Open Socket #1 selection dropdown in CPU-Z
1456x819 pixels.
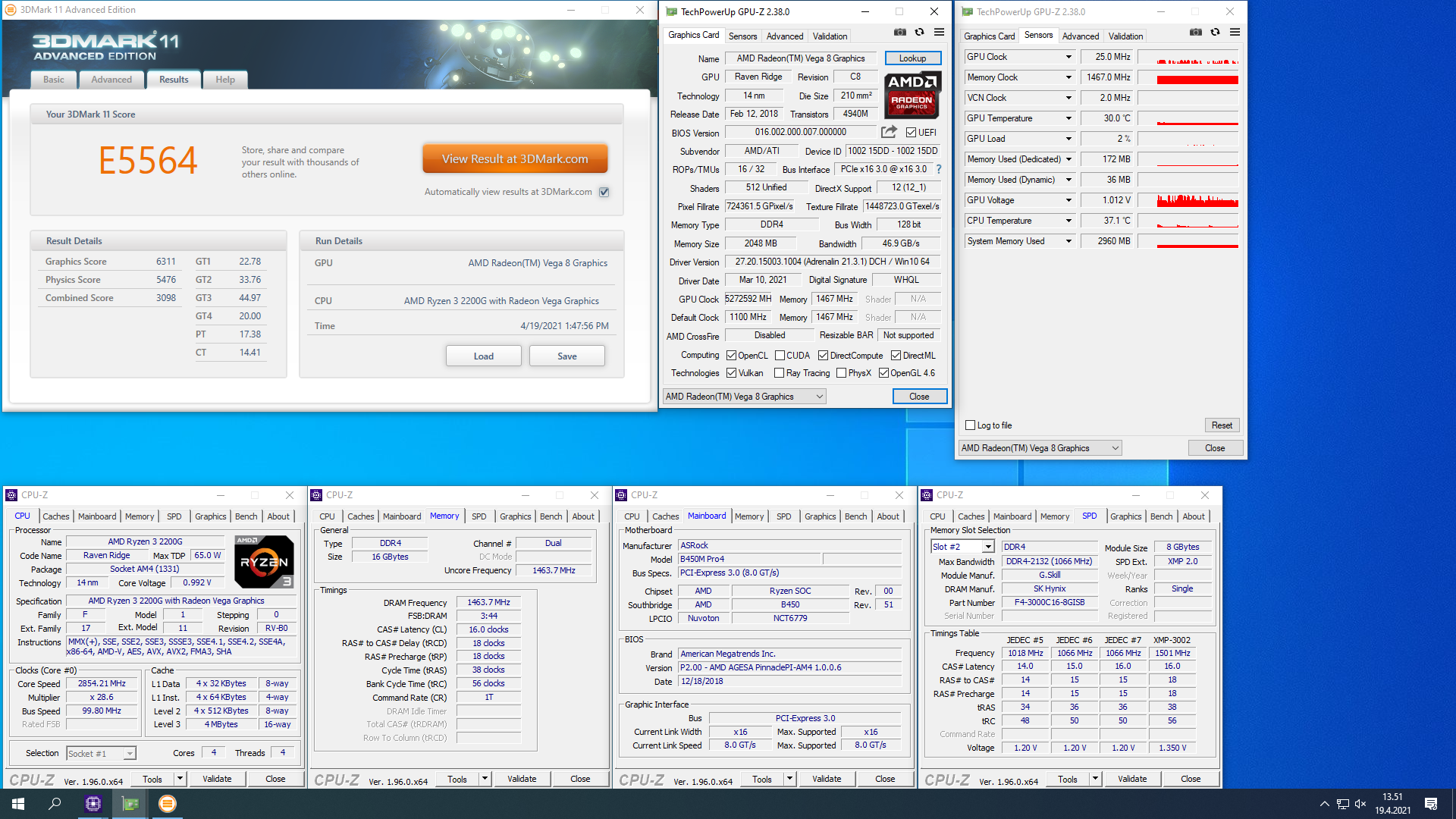tap(101, 753)
